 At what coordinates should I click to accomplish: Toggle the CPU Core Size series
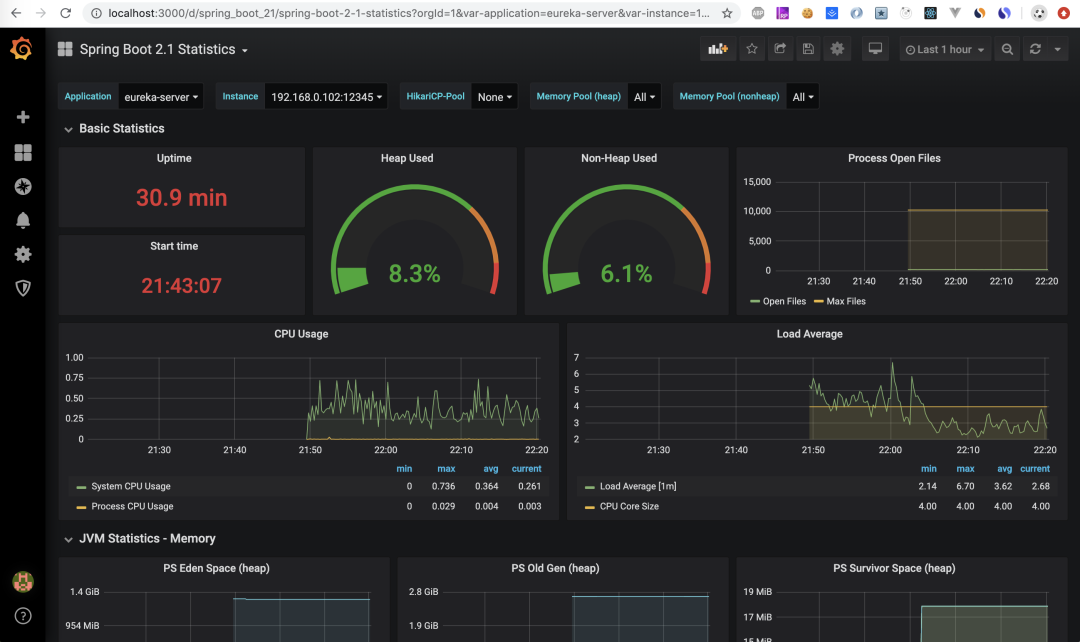click(629, 506)
